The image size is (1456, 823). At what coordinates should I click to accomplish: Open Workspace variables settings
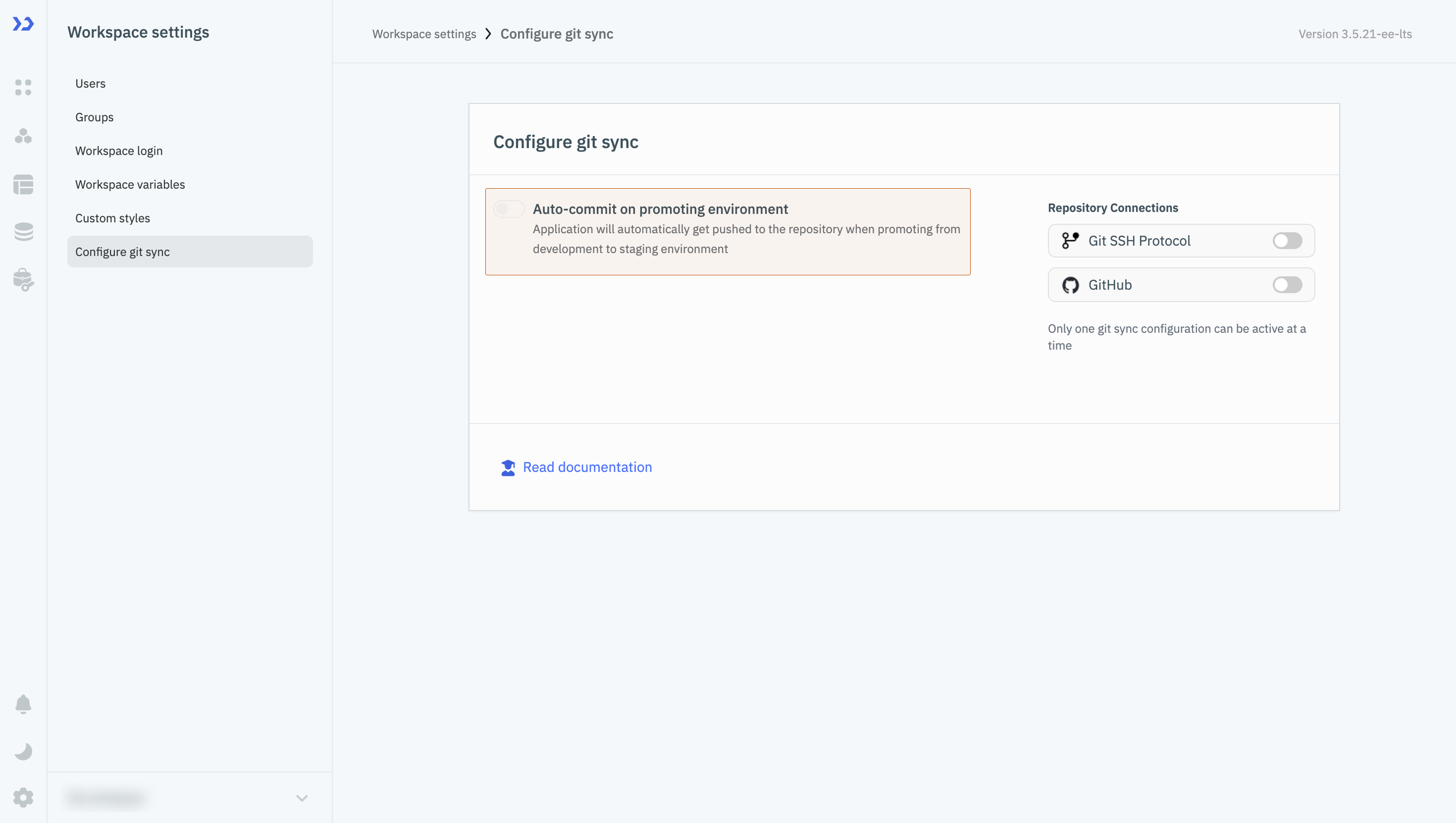129,184
